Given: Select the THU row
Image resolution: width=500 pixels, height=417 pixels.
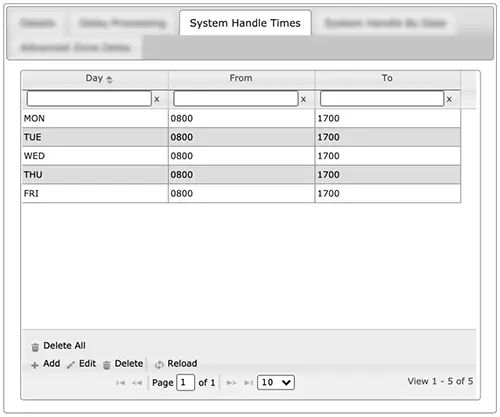Looking at the screenshot, I should (x=241, y=175).
